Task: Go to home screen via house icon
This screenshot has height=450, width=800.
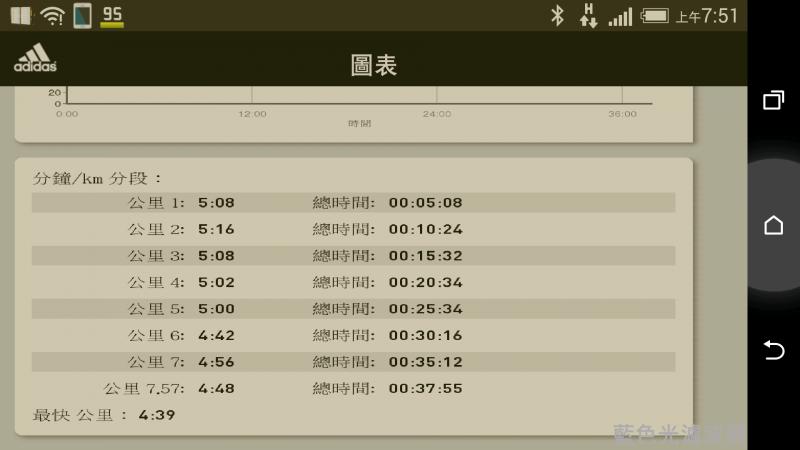Action: tap(773, 225)
